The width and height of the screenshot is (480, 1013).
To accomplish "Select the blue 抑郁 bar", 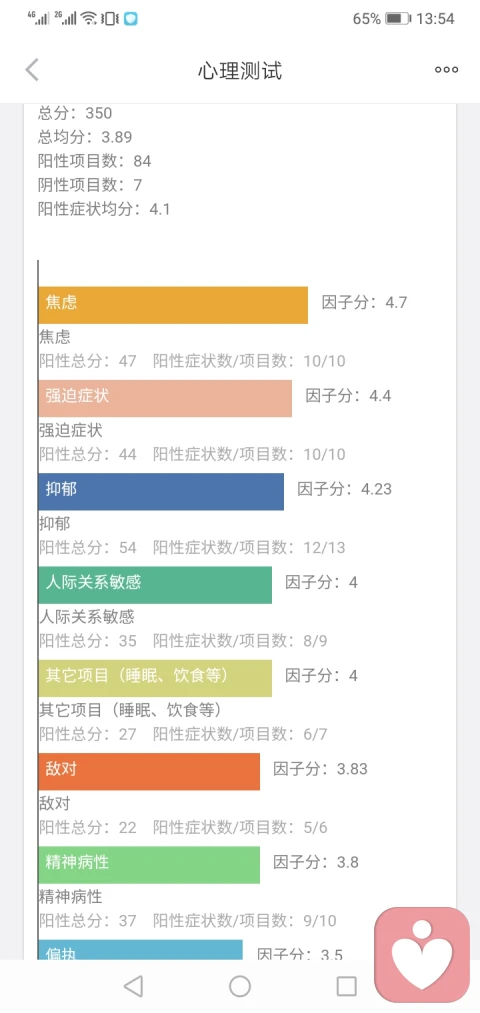I will tap(162, 492).
